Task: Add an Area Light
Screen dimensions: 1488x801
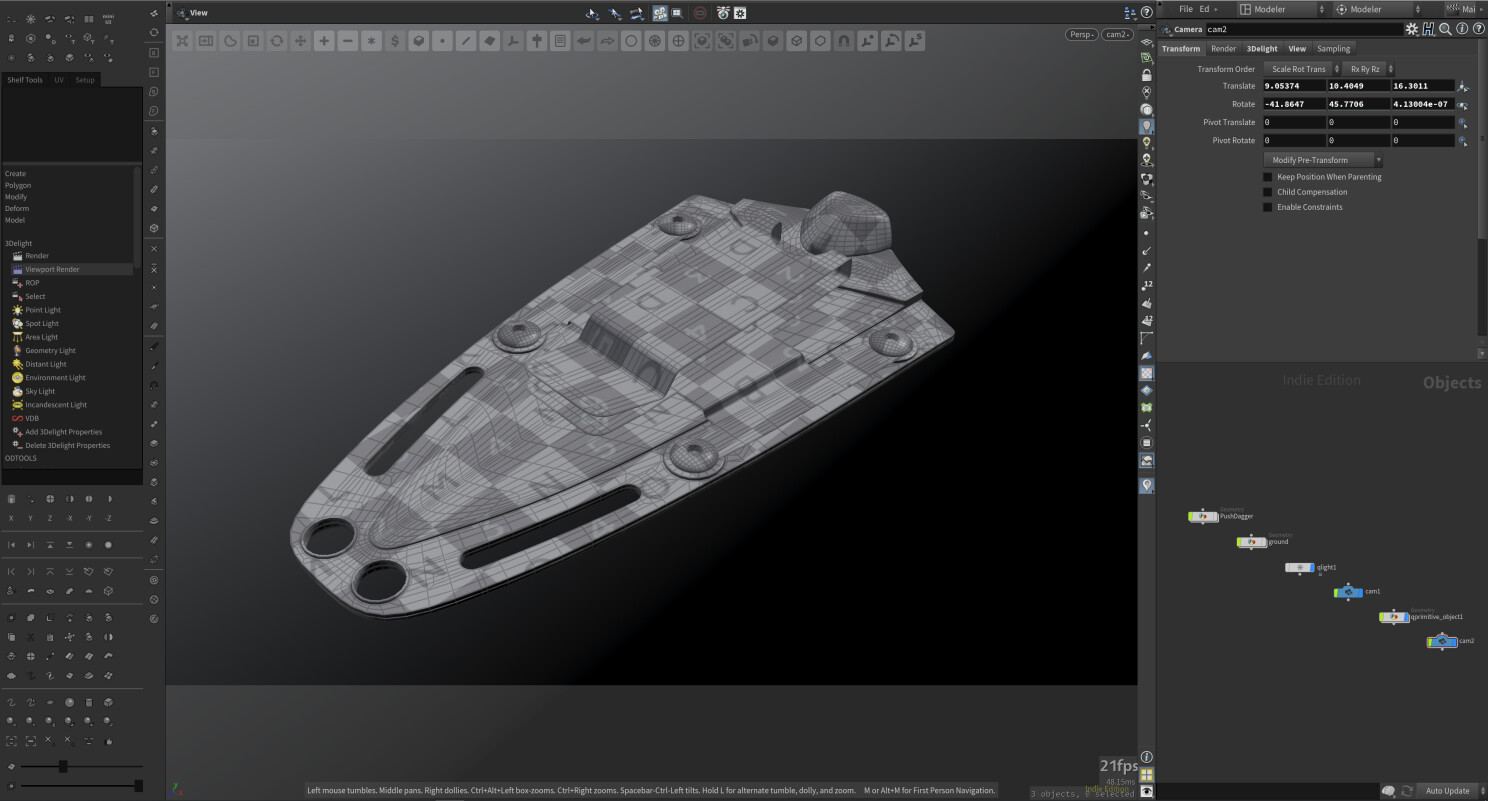Action: click(42, 337)
